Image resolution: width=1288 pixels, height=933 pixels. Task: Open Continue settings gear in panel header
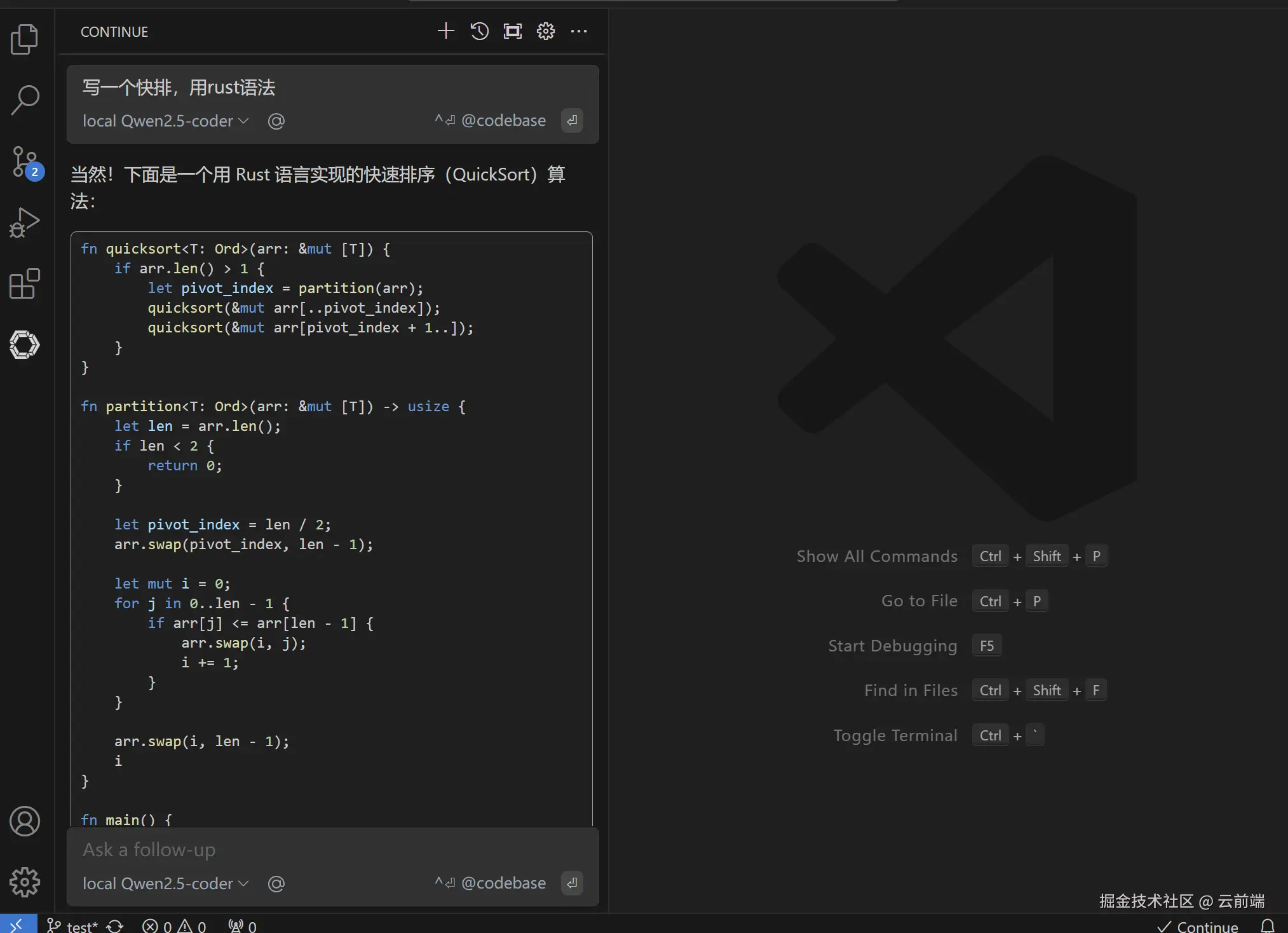click(x=545, y=31)
